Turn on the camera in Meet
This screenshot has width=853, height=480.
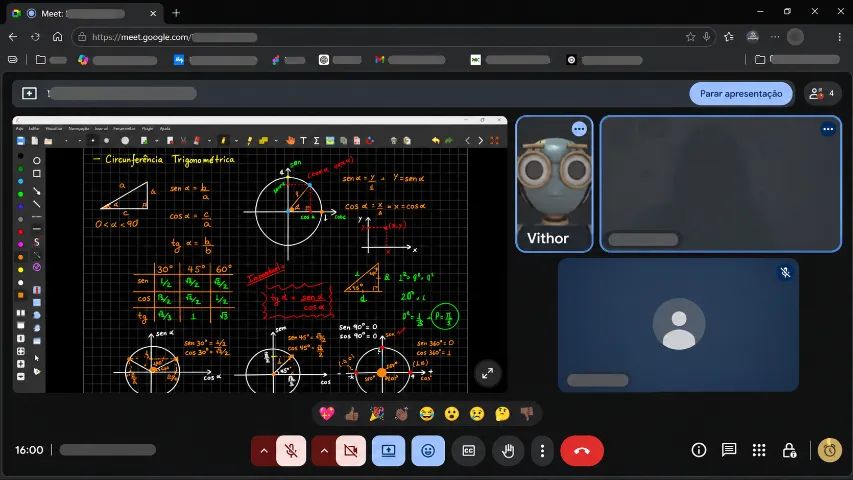tap(350, 451)
